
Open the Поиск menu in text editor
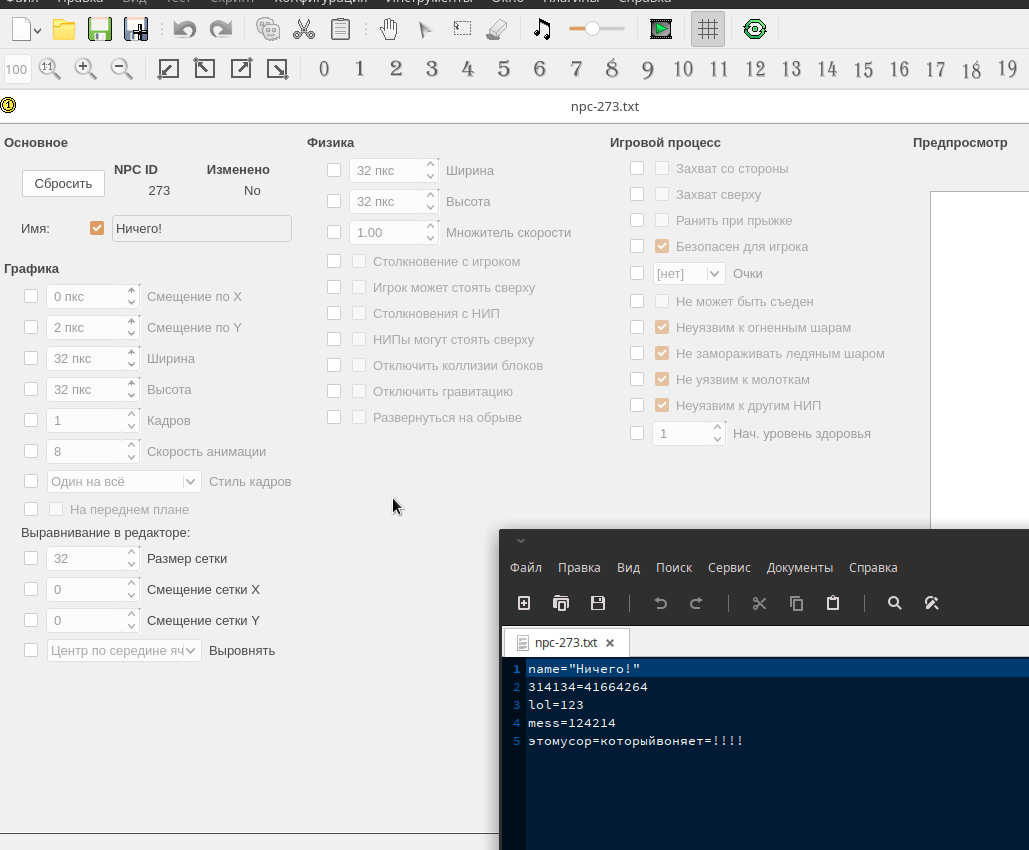click(674, 568)
